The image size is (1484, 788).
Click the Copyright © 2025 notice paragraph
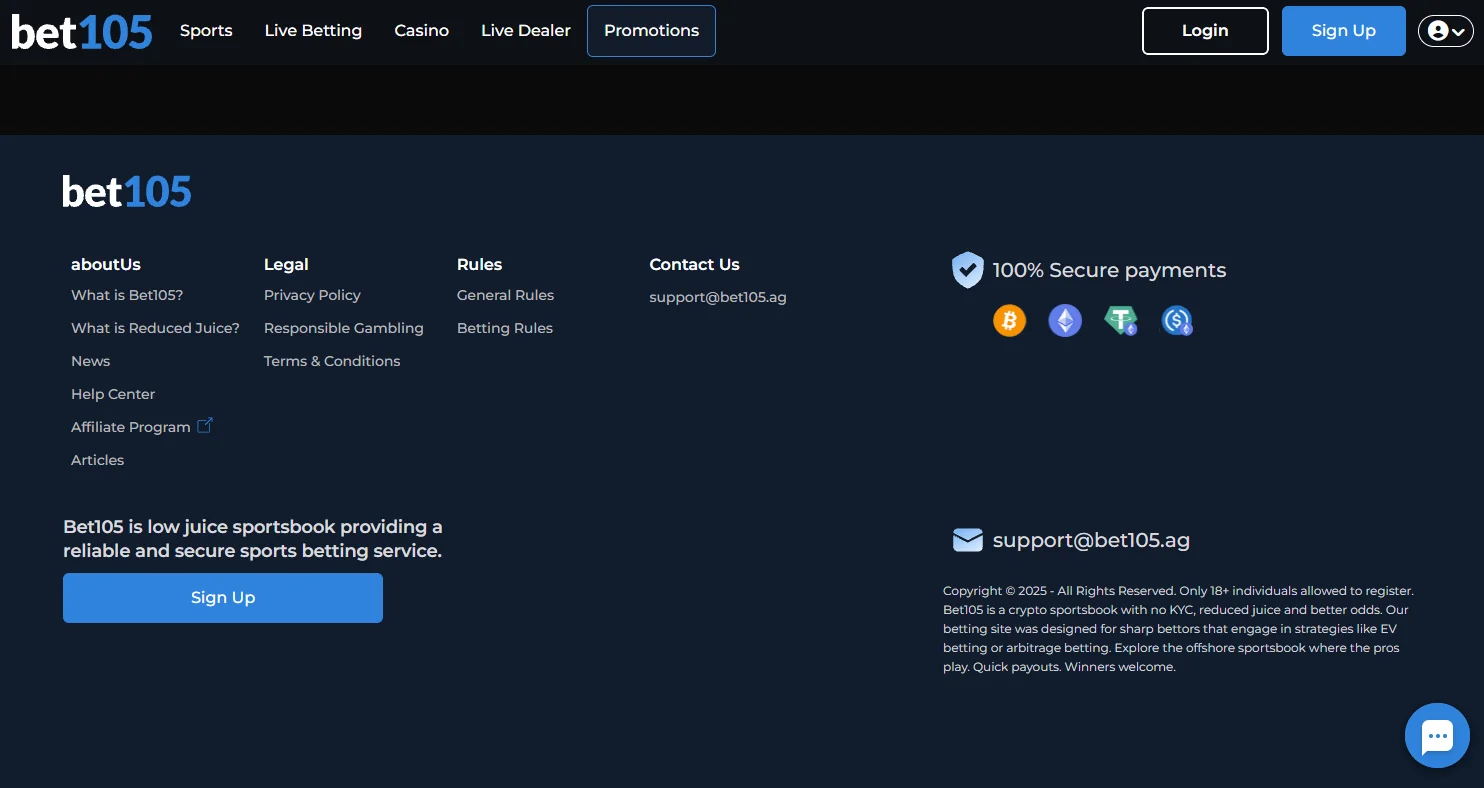[1178, 629]
